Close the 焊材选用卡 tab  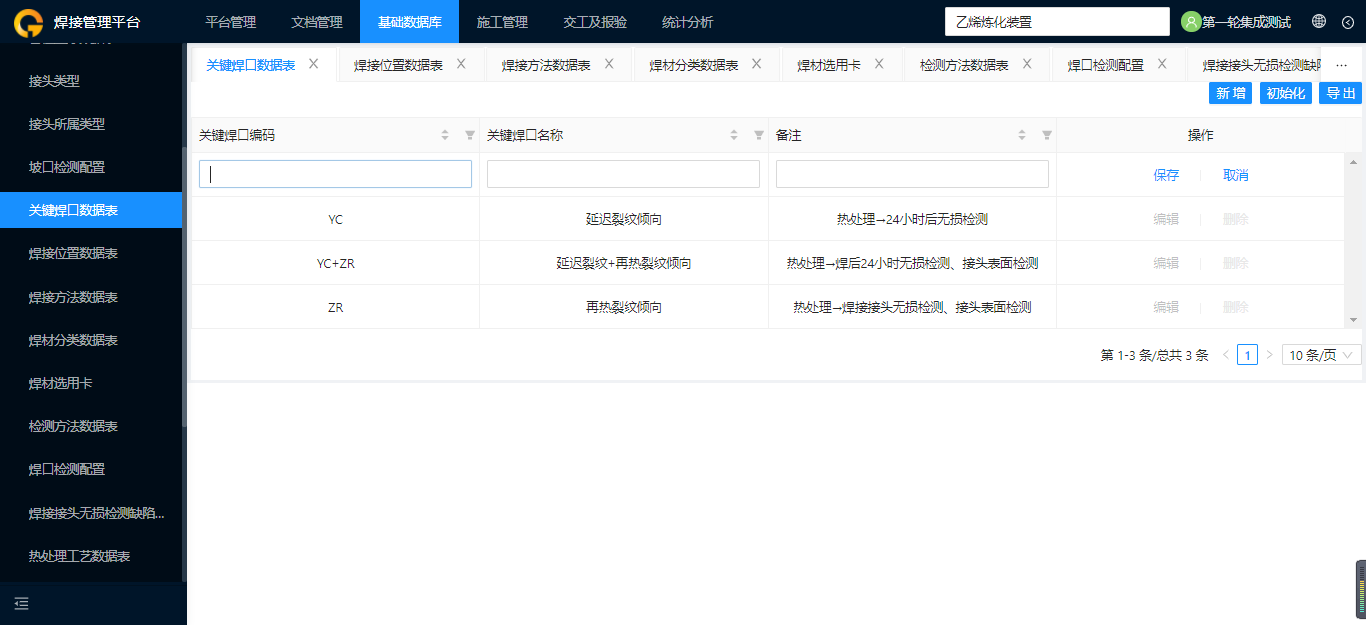click(x=879, y=64)
